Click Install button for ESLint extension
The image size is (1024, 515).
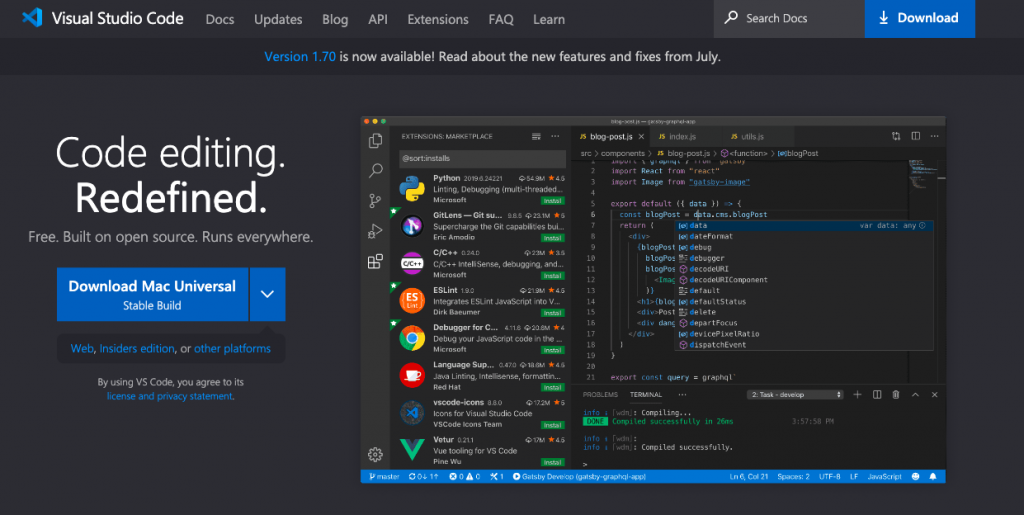552,313
